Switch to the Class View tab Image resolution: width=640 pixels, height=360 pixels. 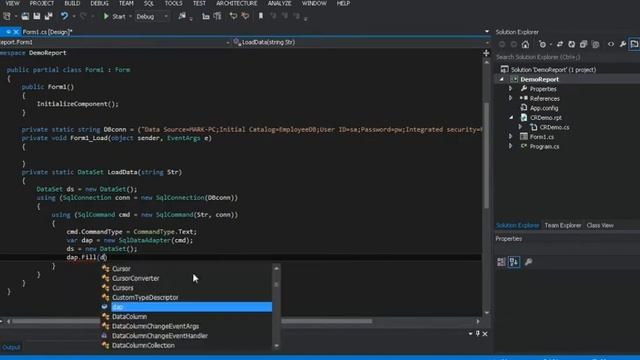(600, 225)
